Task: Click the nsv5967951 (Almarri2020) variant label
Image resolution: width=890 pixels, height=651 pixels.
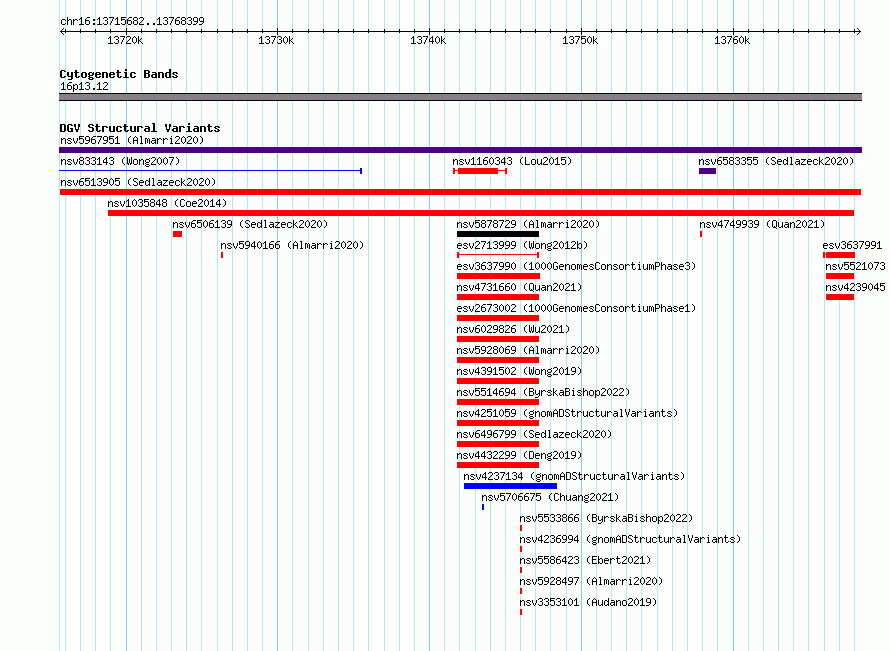Action: 132,140
